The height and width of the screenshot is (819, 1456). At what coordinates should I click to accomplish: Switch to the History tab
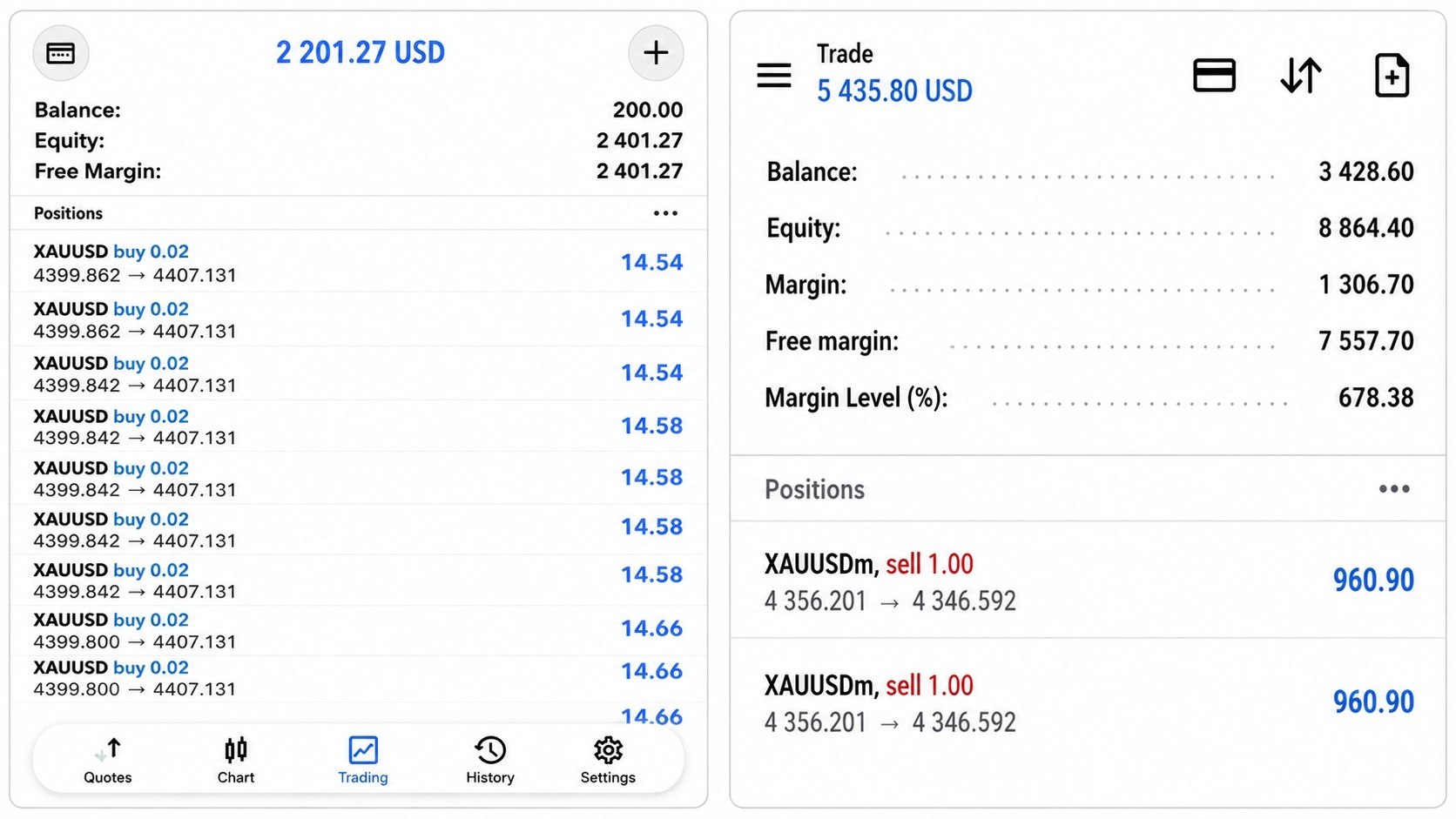(490, 761)
